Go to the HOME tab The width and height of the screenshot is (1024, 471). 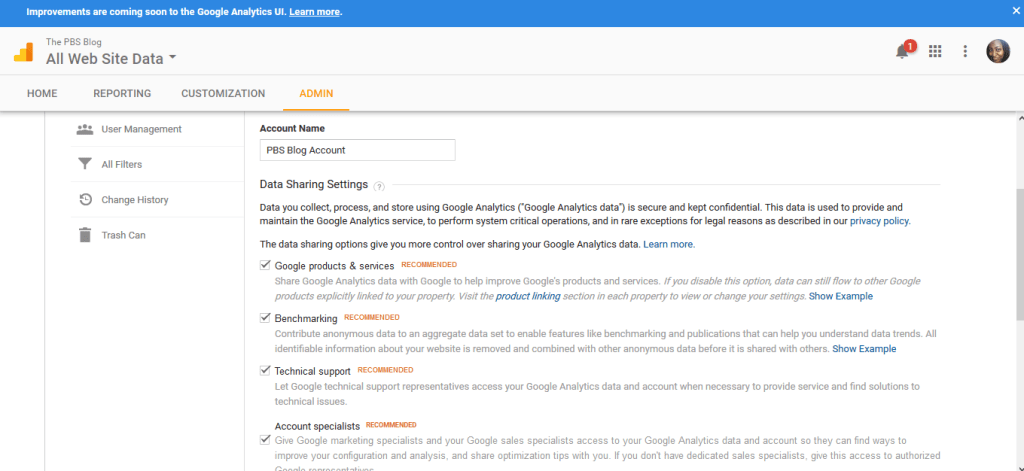pos(42,93)
